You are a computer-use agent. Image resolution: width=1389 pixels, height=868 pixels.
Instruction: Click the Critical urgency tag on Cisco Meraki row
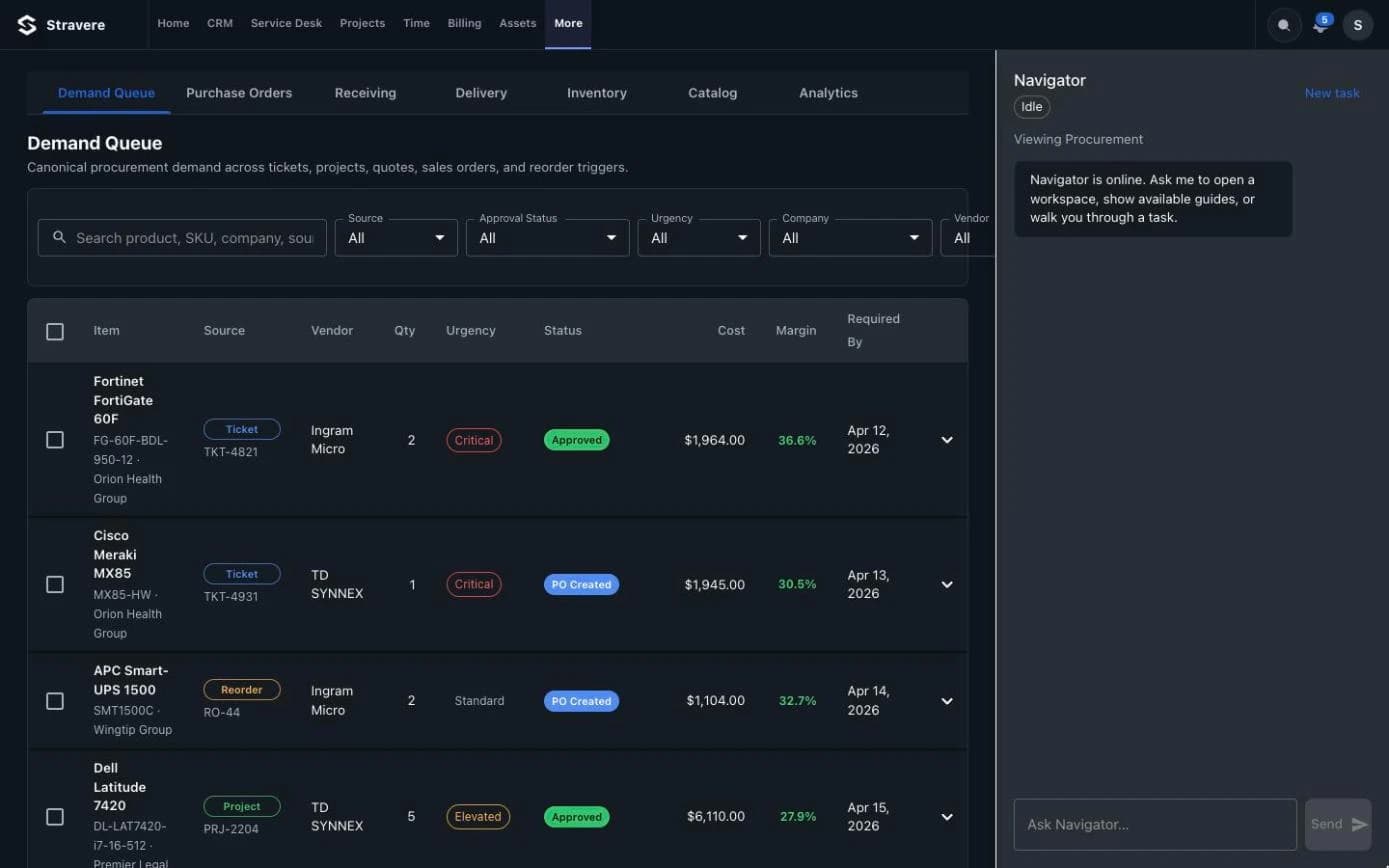tap(474, 584)
